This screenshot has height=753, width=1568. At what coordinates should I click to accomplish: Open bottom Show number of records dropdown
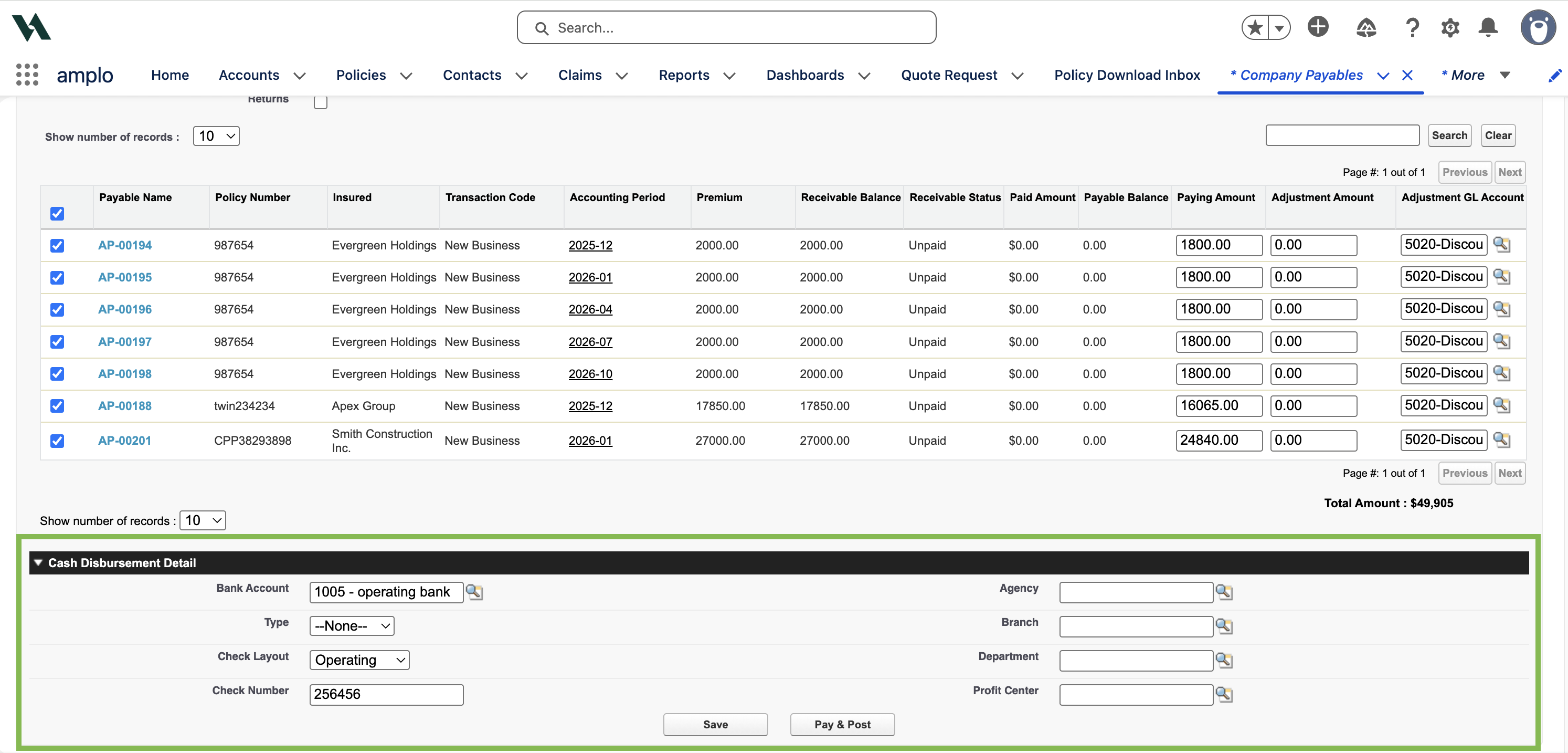click(203, 520)
